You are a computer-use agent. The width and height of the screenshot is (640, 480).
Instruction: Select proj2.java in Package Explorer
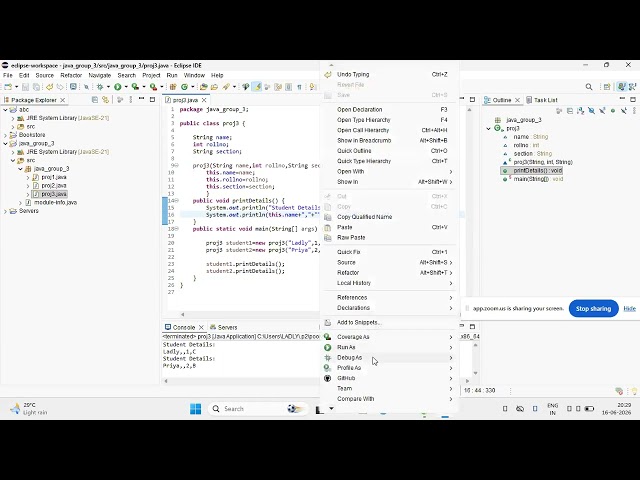pos(49,186)
